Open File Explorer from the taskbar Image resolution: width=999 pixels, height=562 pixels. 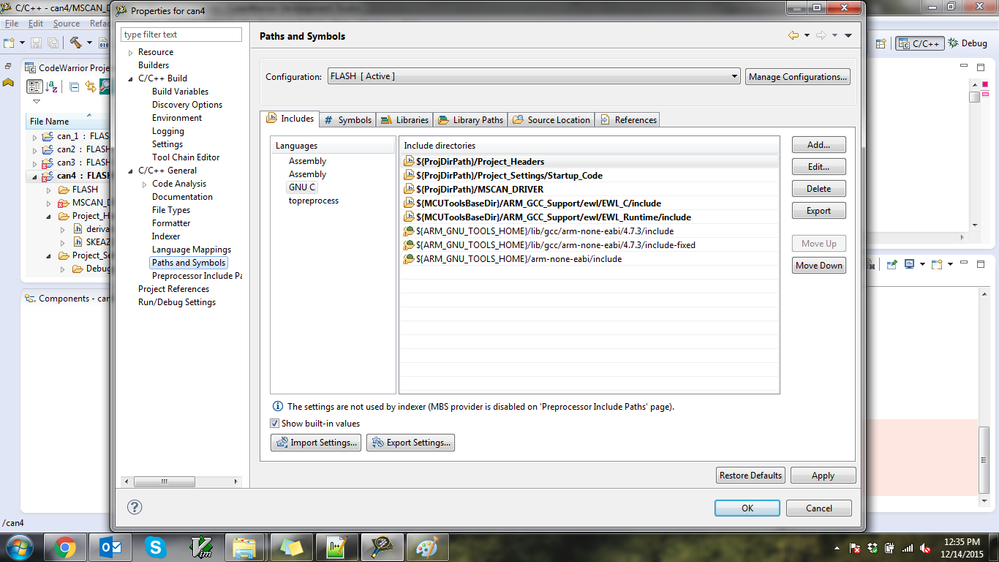pos(245,547)
